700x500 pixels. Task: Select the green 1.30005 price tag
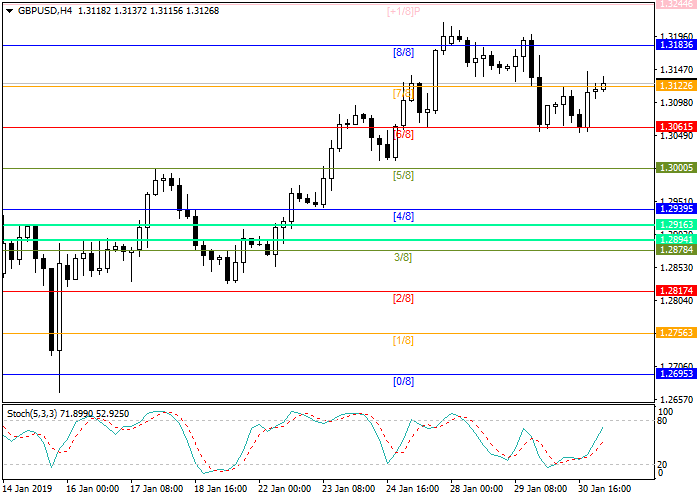click(x=675, y=169)
